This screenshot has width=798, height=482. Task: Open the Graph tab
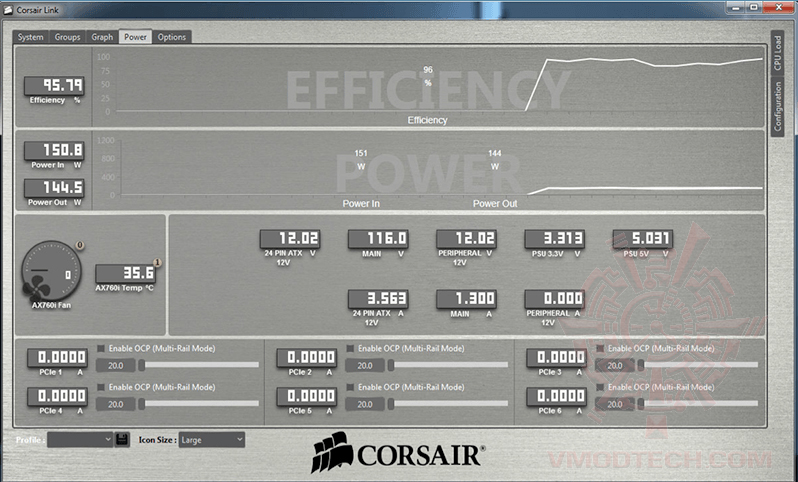pyautogui.click(x=102, y=37)
